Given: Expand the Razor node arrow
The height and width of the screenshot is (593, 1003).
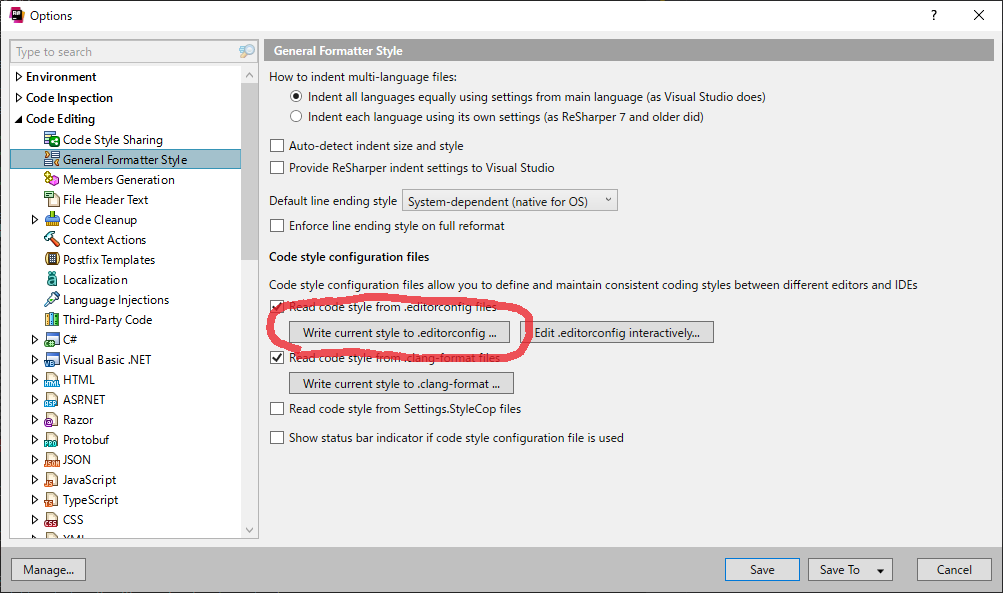Looking at the screenshot, I should point(35,420).
